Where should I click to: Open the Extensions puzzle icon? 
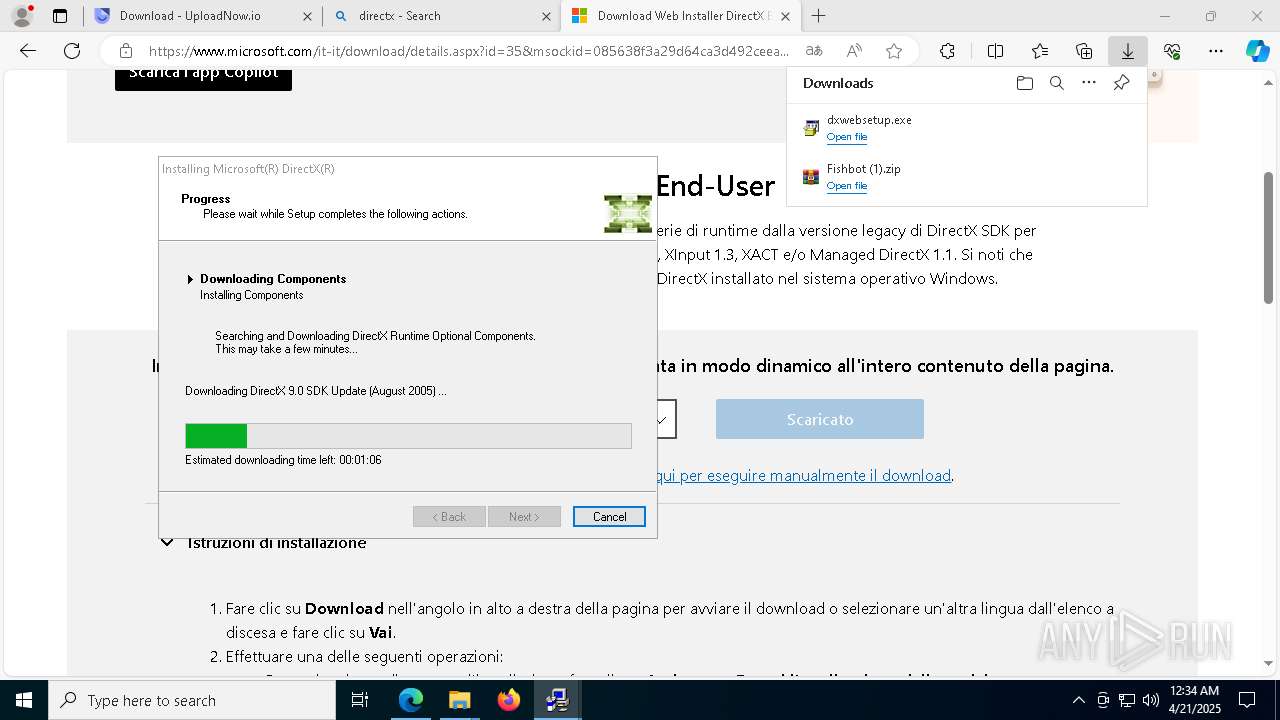(x=947, y=51)
